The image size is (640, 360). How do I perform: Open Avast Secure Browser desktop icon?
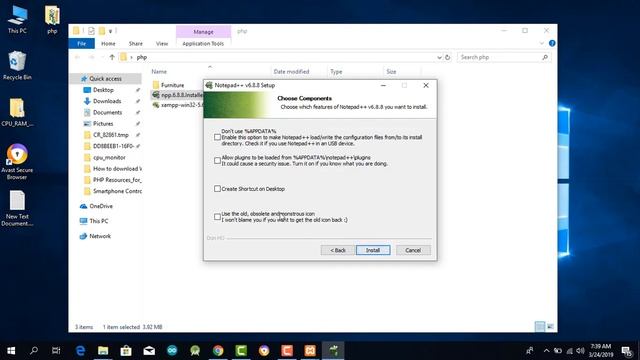coord(17,162)
